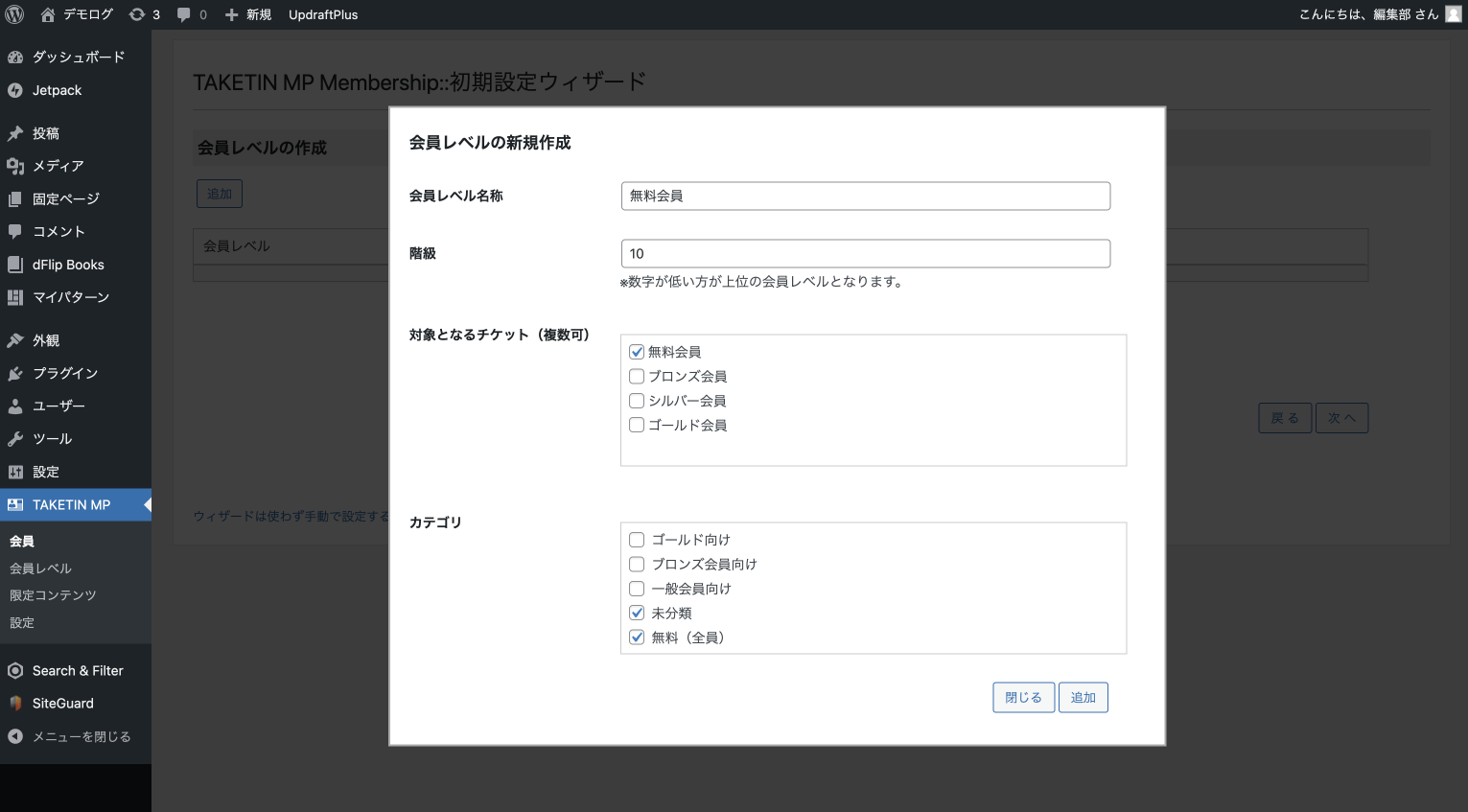Check the ブロンズ会員向け category checkbox
Viewport: 1468px width, 812px height.
click(x=637, y=564)
